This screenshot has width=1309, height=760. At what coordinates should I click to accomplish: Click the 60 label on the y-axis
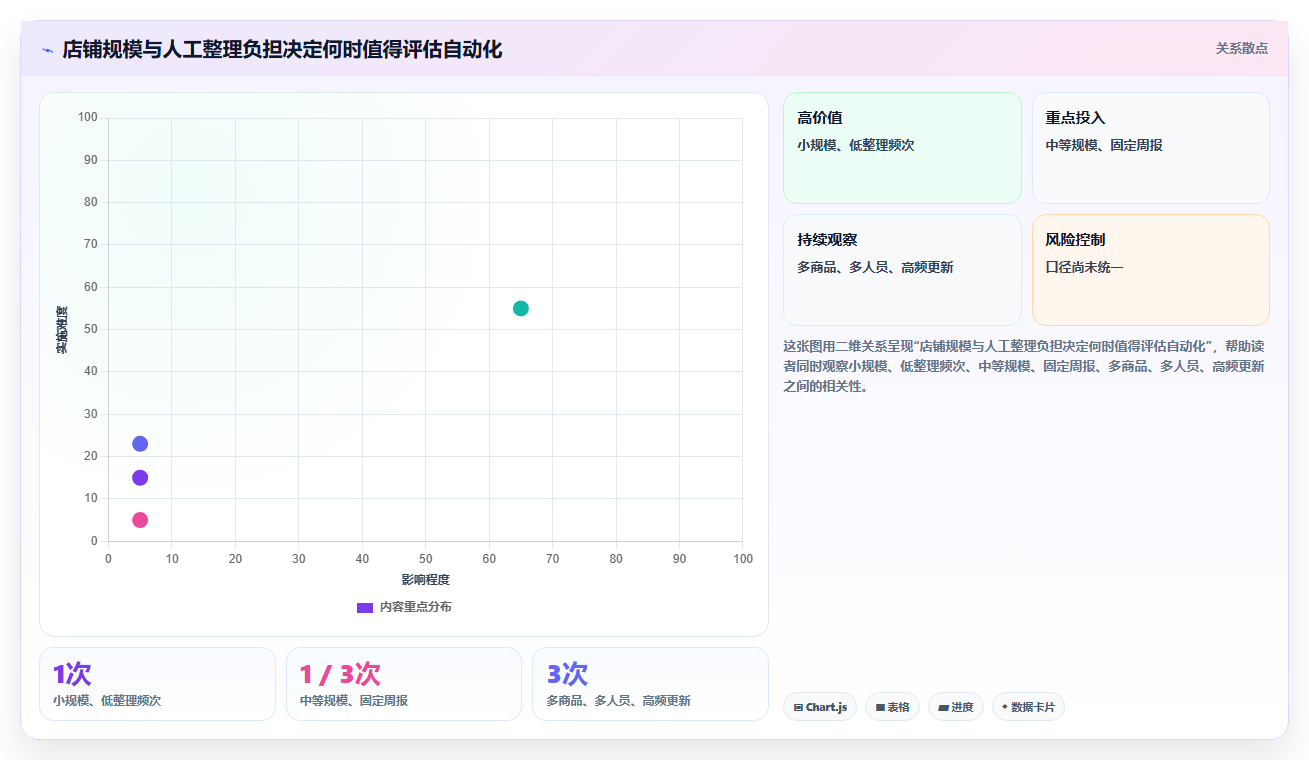coord(91,287)
